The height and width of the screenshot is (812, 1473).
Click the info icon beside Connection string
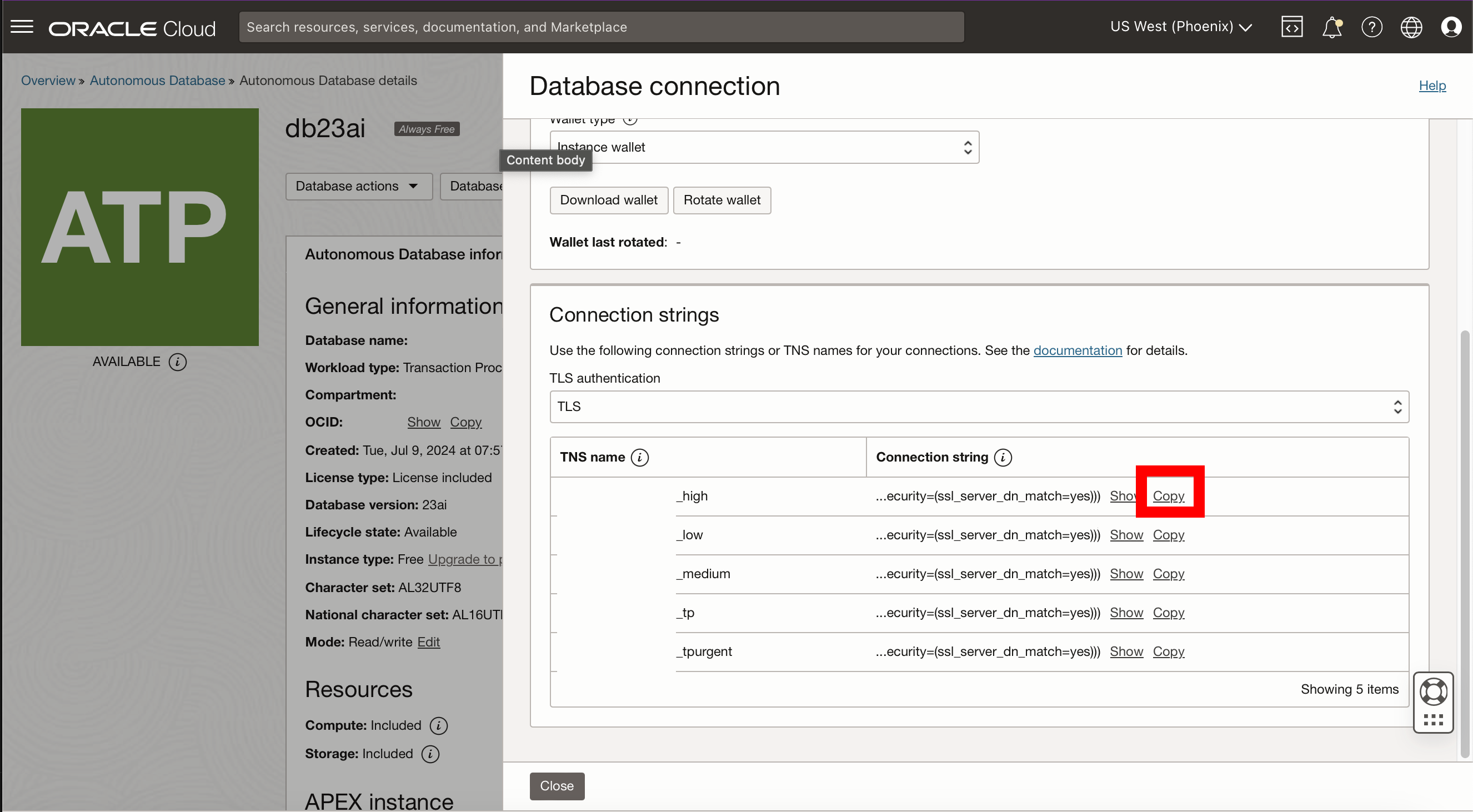click(x=1003, y=458)
